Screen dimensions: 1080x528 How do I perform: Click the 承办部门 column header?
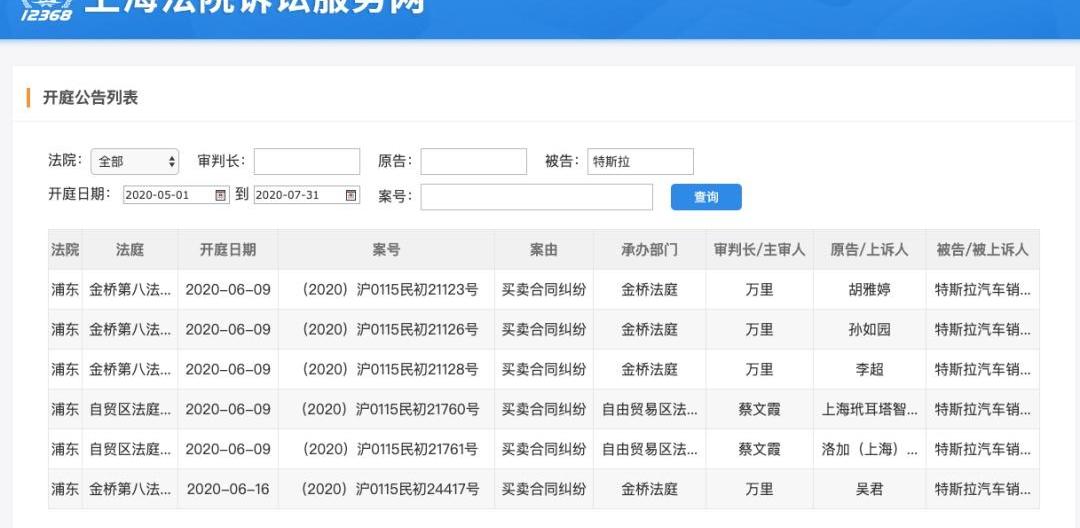pos(650,249)
